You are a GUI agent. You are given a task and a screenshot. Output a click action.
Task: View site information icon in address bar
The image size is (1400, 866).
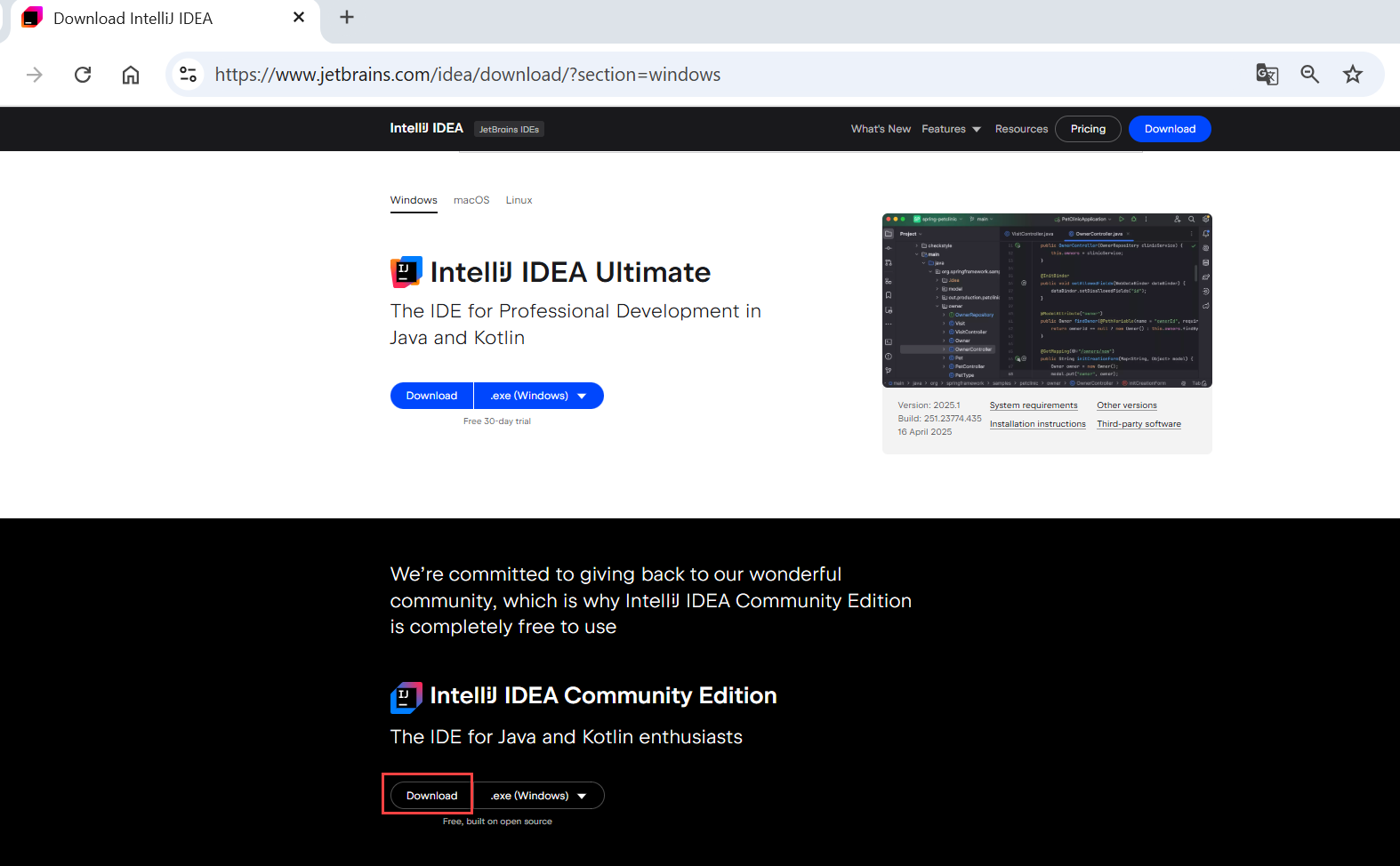(x=188, y=75)
